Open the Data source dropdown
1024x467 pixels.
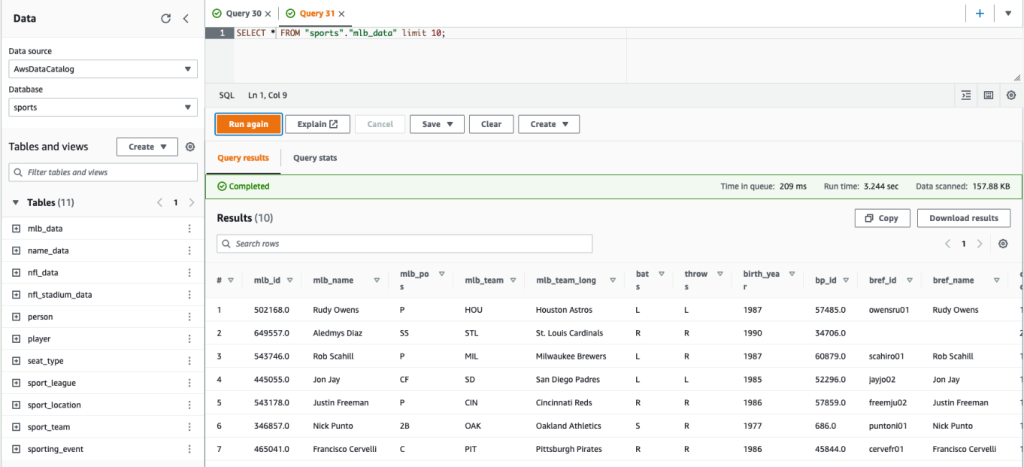(103, 69)
